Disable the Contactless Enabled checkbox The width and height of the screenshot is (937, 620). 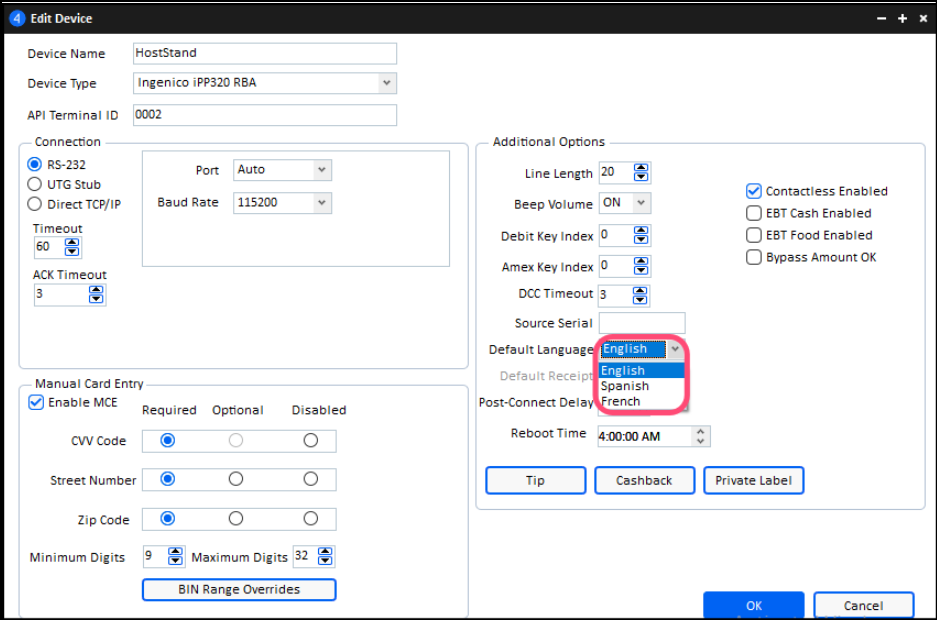pos(754,191)
